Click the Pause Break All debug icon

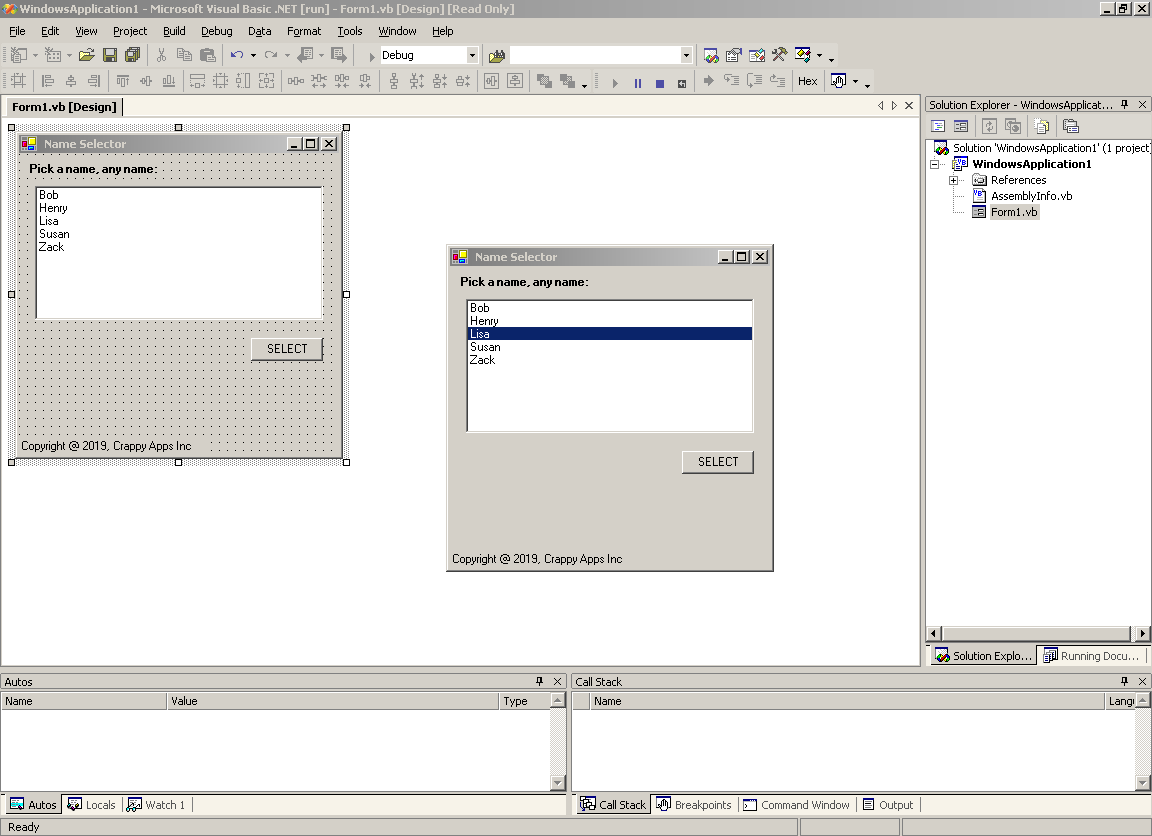point(638,83)
